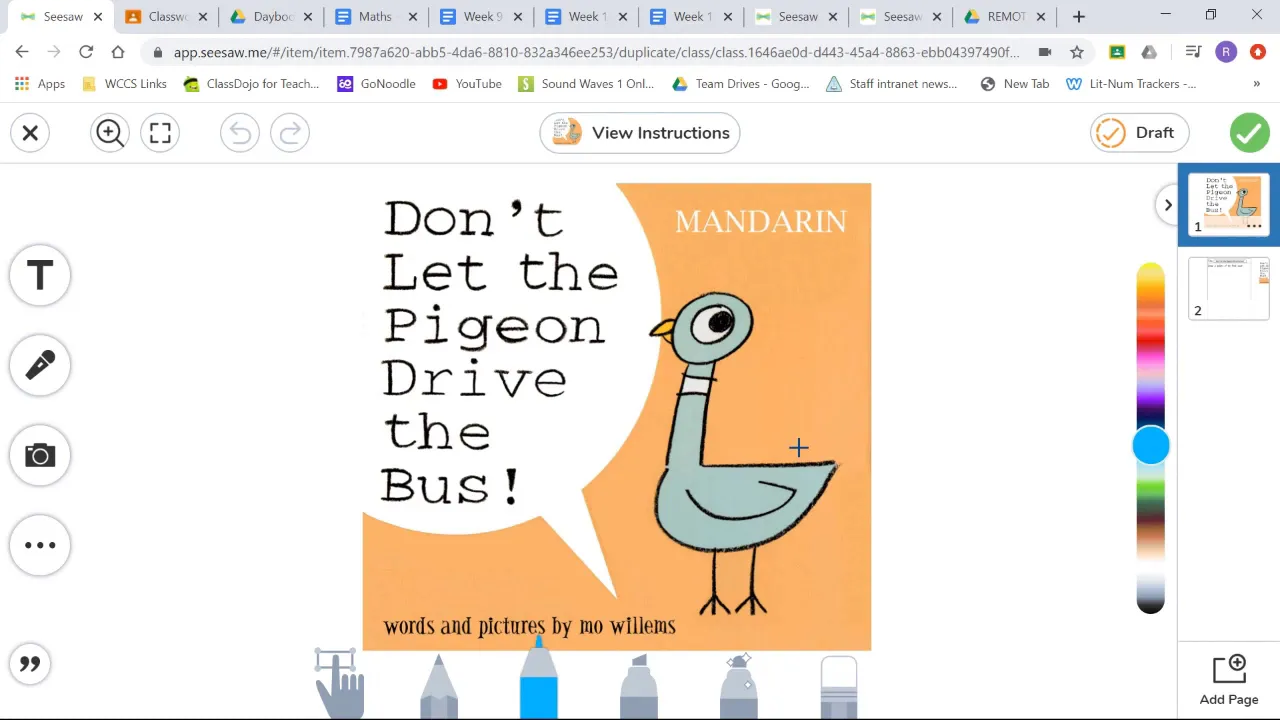Toggle fullscreen view icon

(x=160, y=133)
